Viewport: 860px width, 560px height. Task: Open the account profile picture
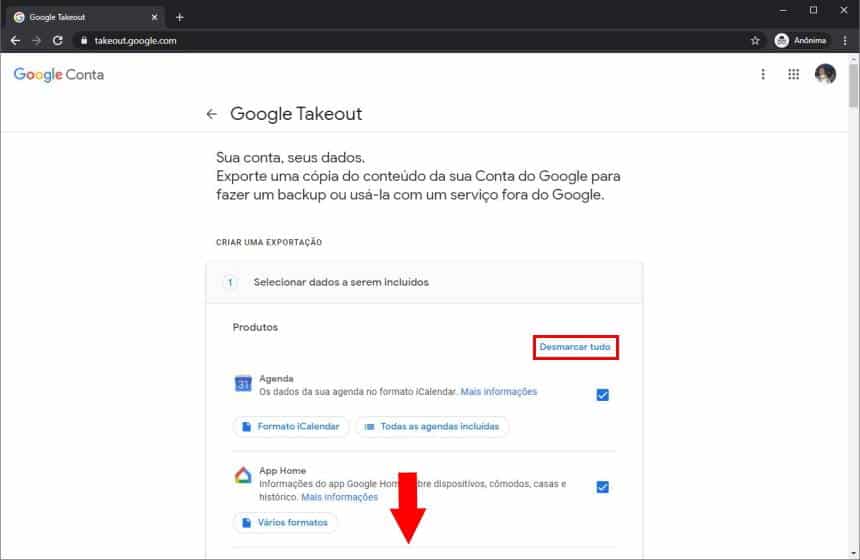[825, 74]
